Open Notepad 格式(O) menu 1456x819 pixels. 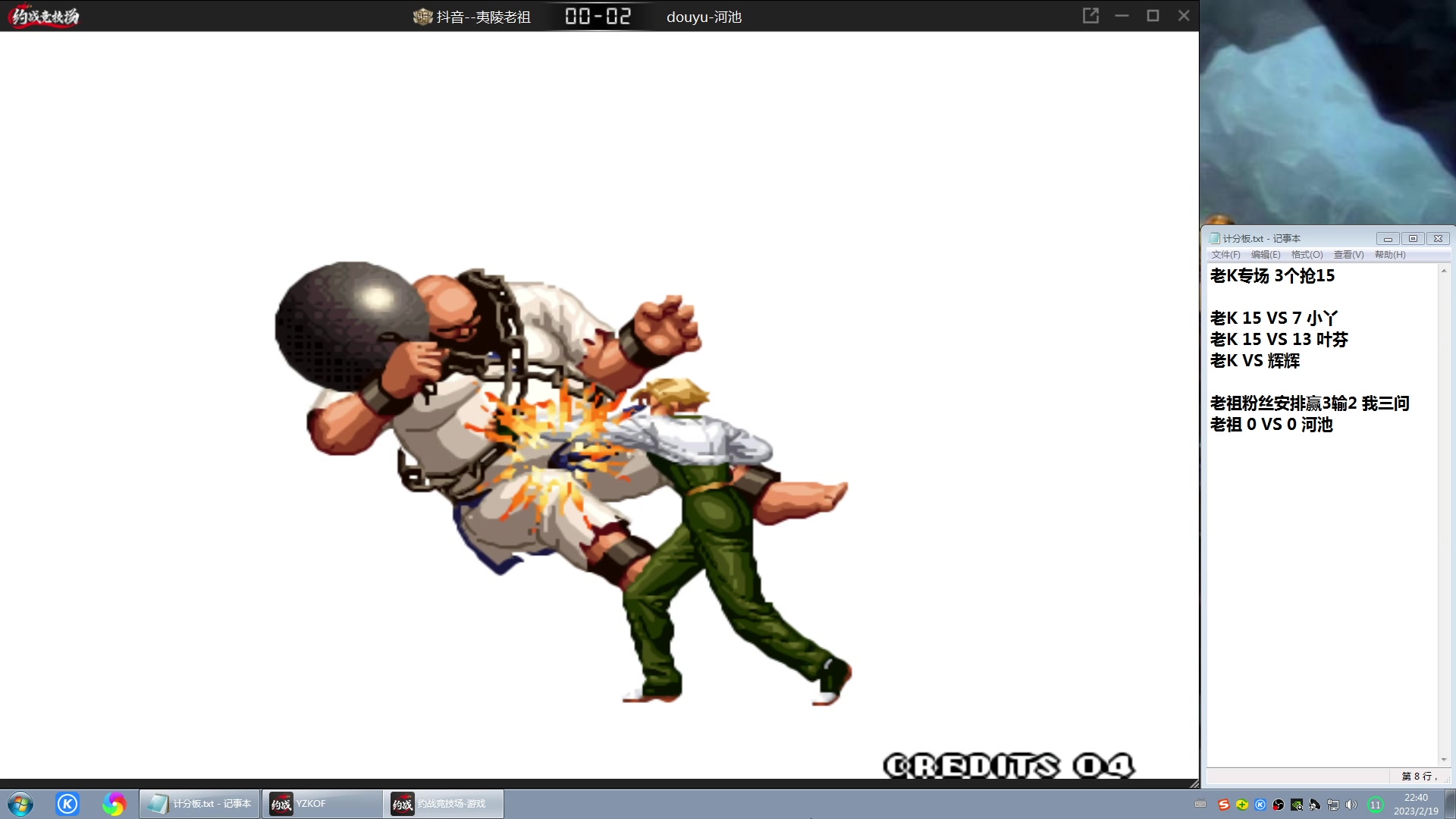(1307, 255)
